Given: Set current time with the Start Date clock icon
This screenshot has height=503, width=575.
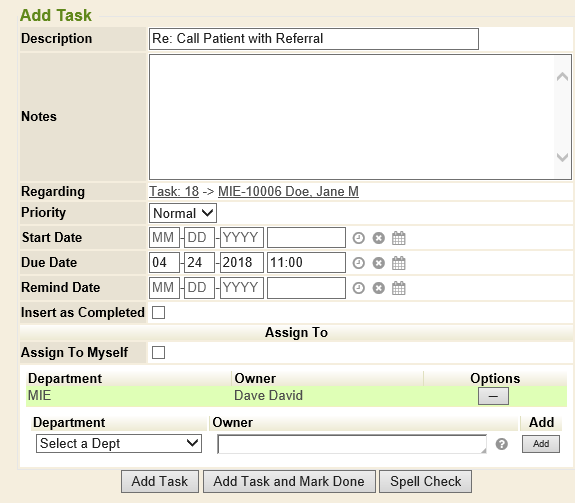Looking at the screenshot, I should click(x=359, y=238).
